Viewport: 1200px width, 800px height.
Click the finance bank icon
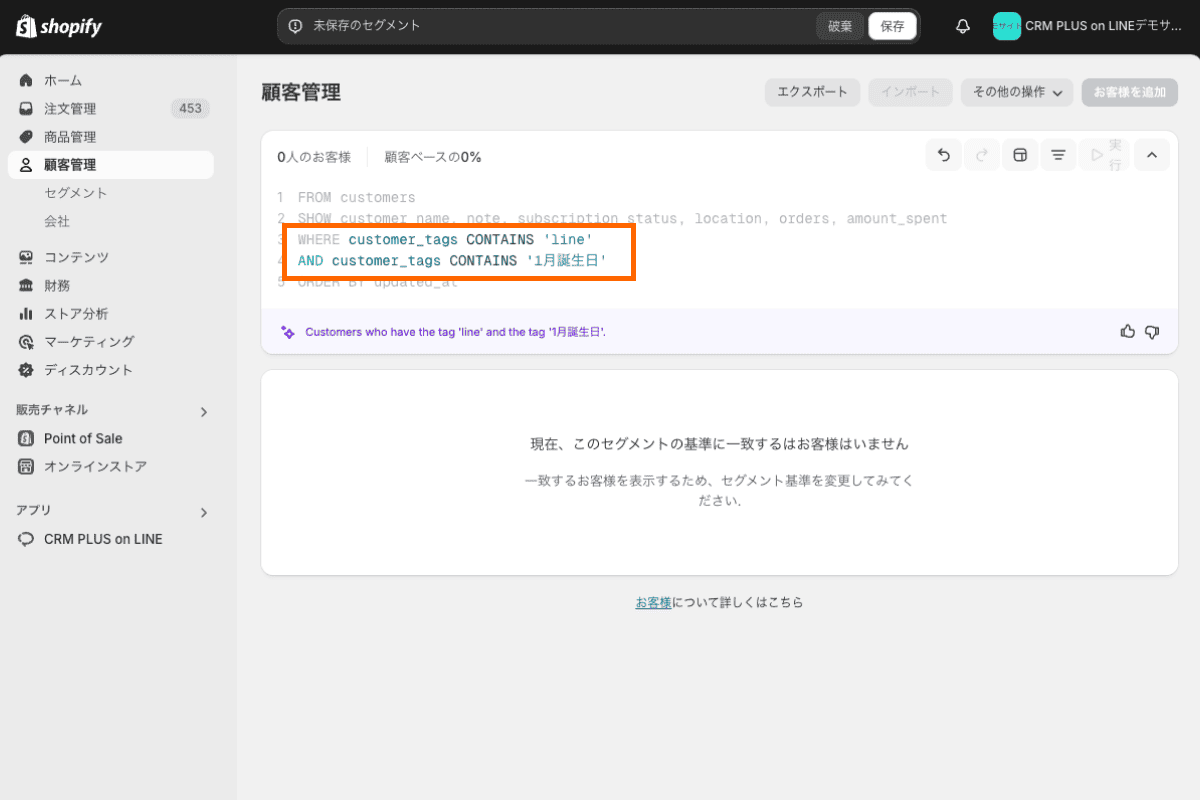tap(26, 285)
